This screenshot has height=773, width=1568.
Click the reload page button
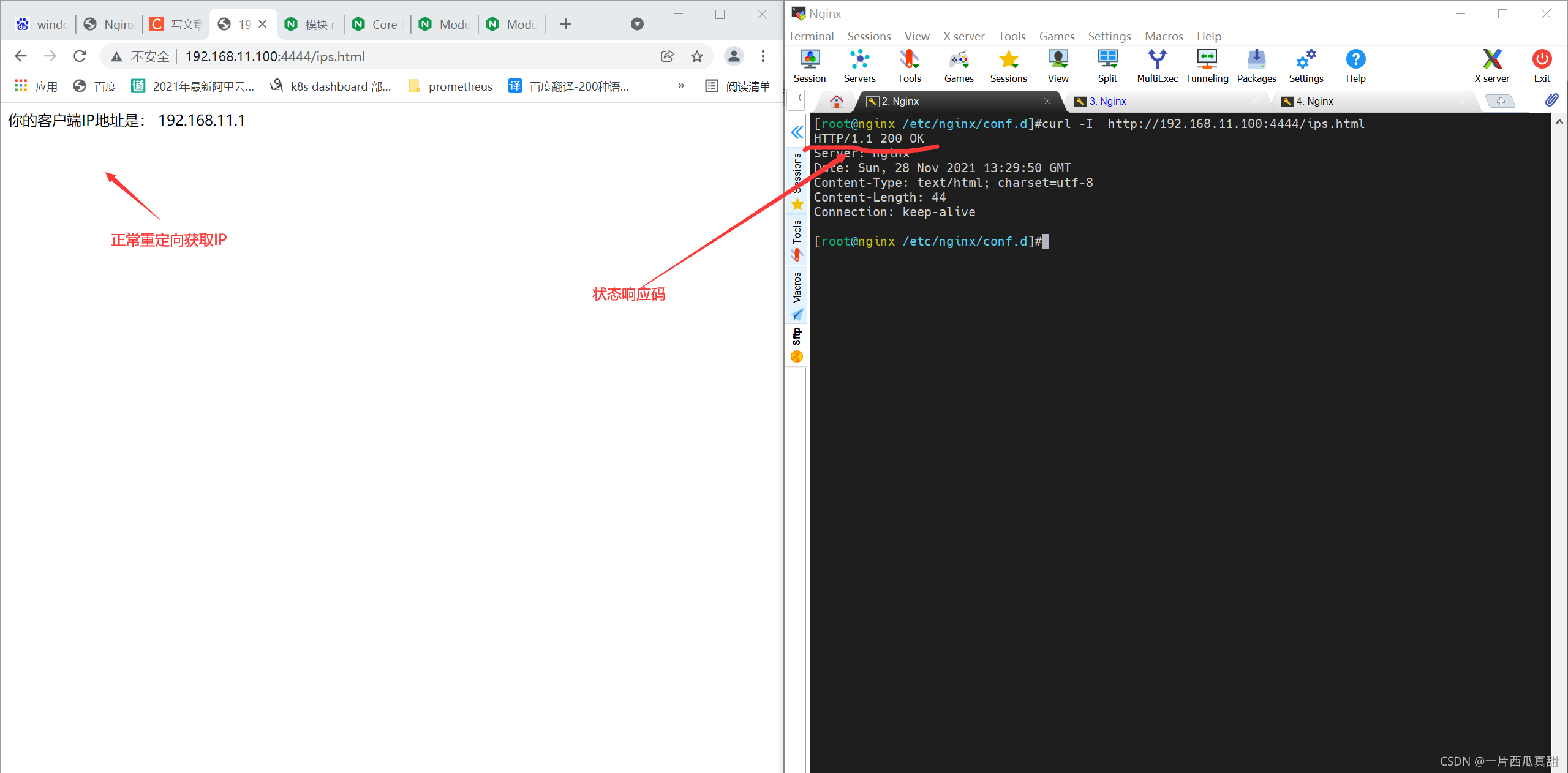(x=80, y=56)
